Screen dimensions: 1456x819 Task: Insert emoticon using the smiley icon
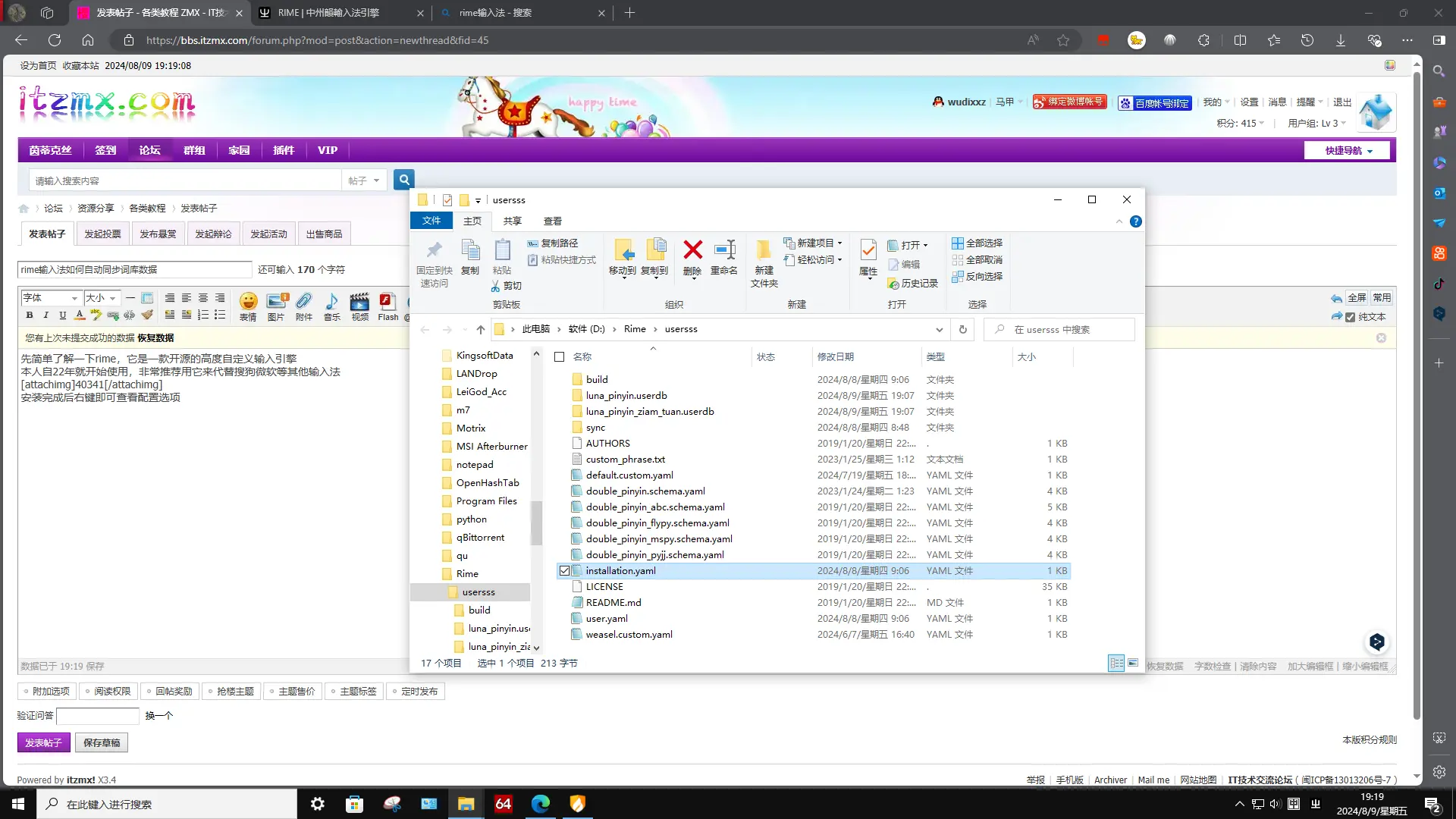248,301
